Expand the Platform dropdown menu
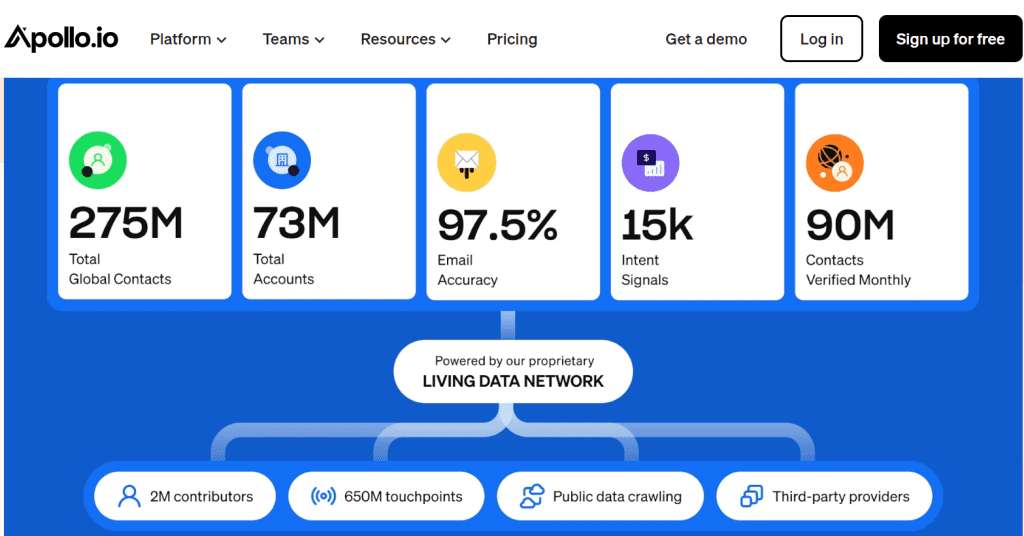Viewport: 1024px width, 536px height. [x=188, y=39]
